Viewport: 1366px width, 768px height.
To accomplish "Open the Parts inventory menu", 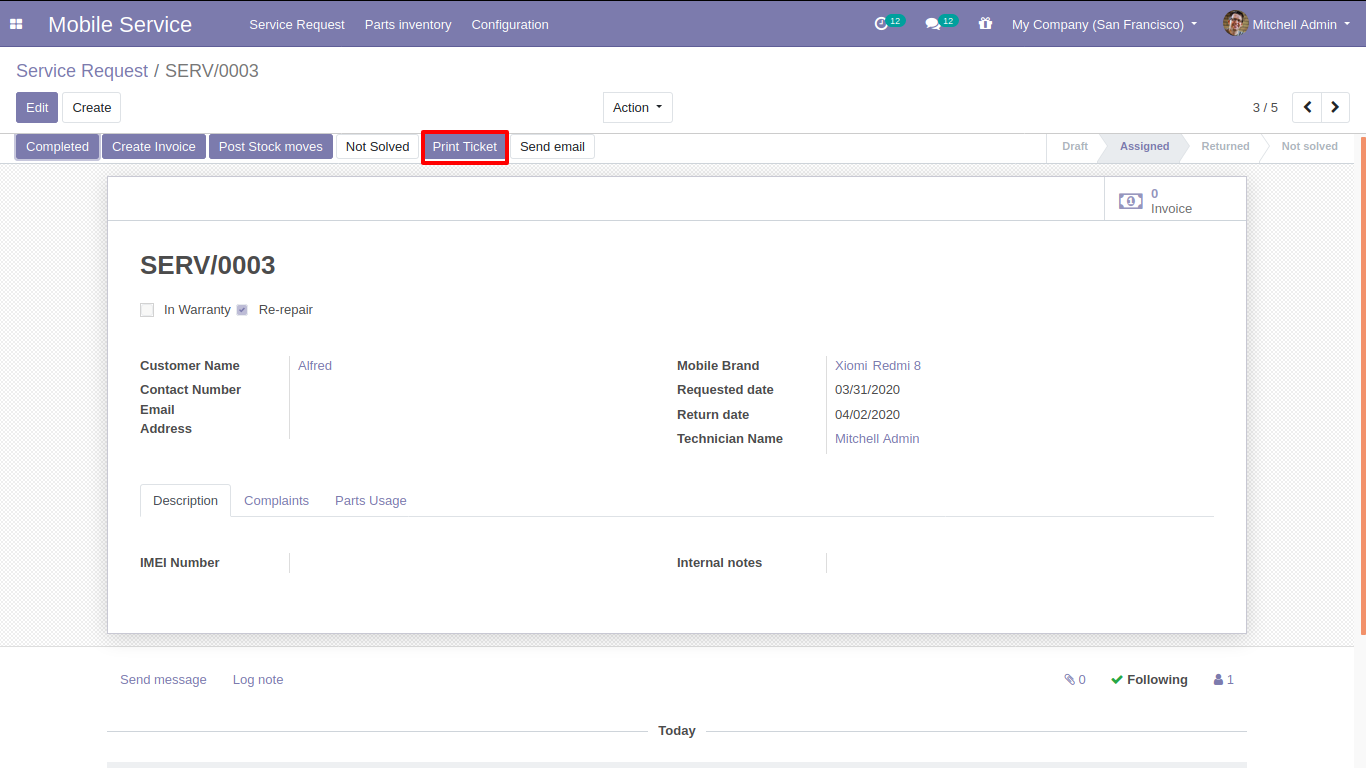I will pos(407,24).
